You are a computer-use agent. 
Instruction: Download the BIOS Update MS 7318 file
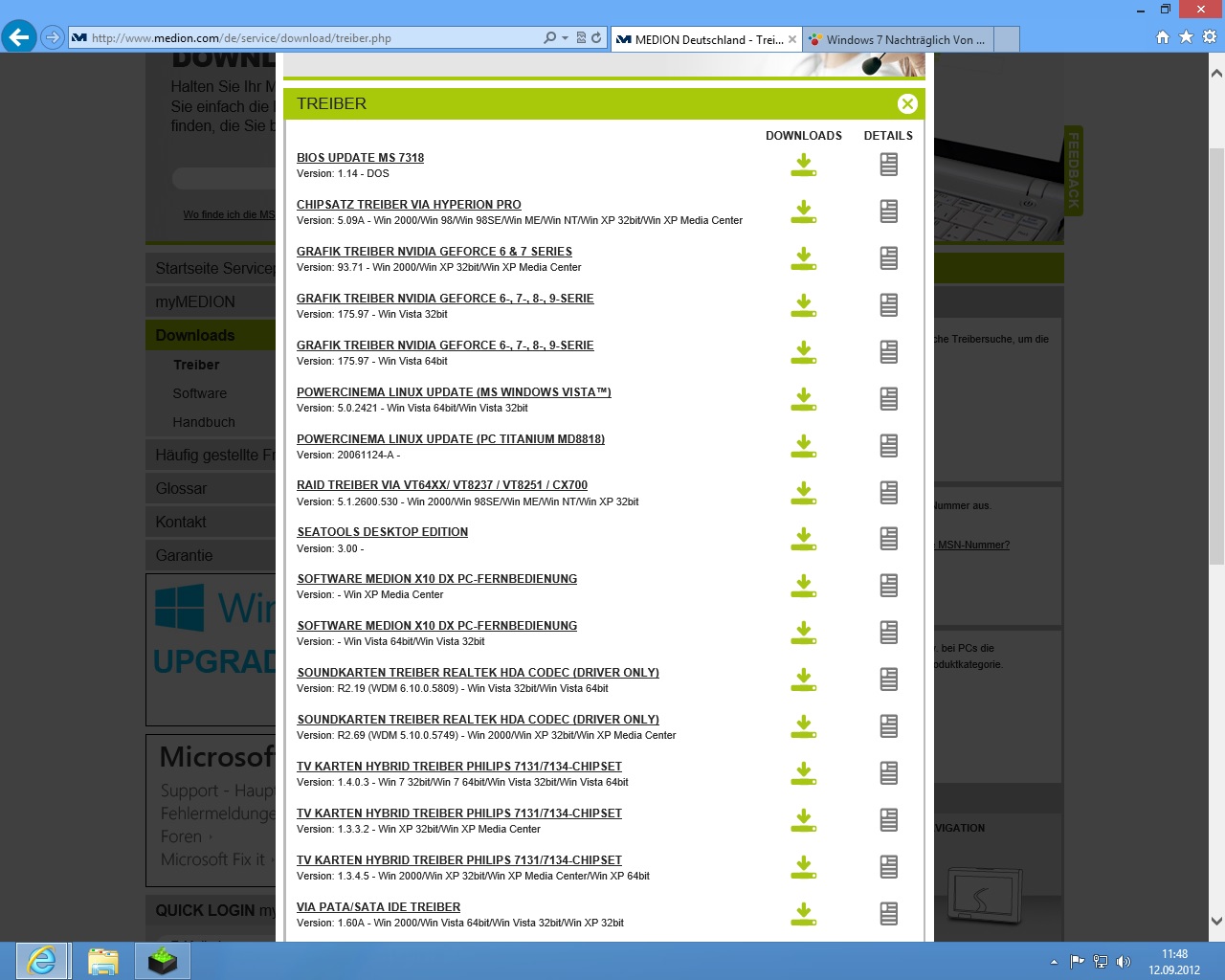804,166
